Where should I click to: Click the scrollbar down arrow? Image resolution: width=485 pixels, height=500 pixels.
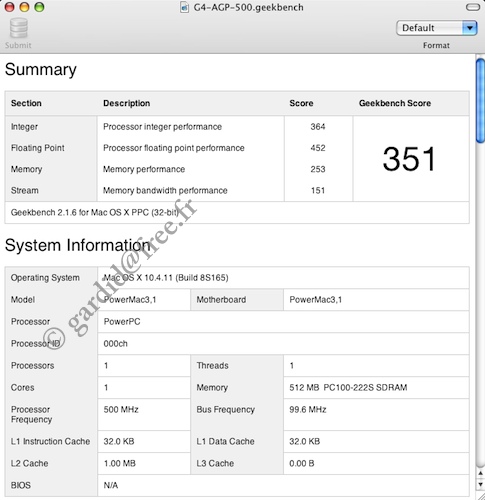480,484
